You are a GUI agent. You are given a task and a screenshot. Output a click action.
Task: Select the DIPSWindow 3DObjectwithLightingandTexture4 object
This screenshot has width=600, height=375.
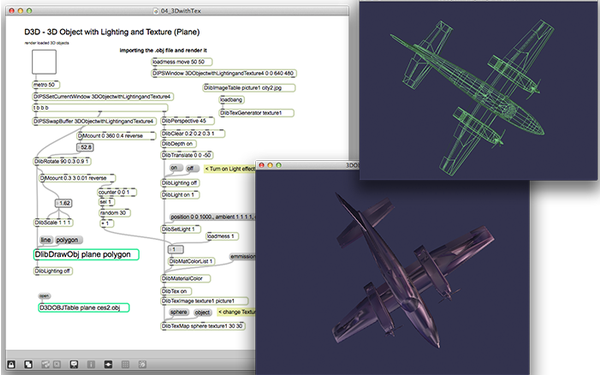click(224, 73)
